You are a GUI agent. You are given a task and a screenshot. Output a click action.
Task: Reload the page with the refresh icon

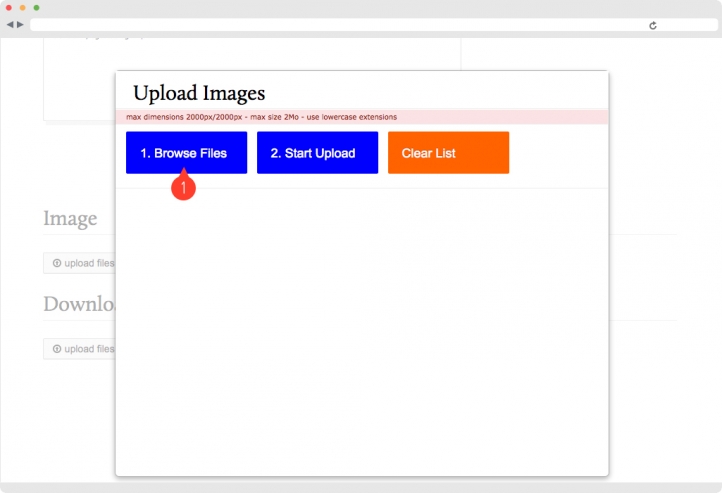652,25
